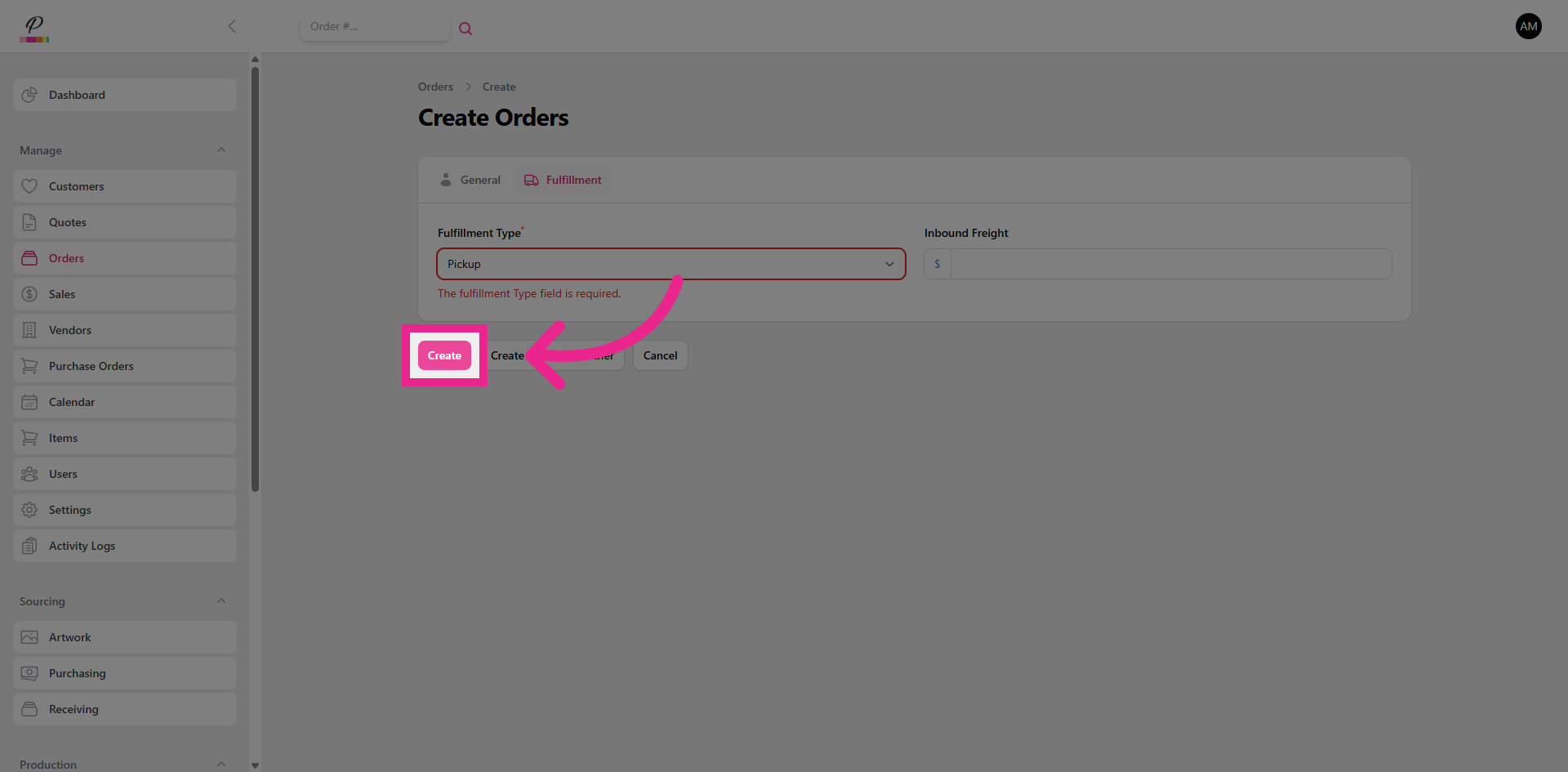Follow the Orders breadcrumb link
This screenshot has height=772, width=1568.
(435, 87)
